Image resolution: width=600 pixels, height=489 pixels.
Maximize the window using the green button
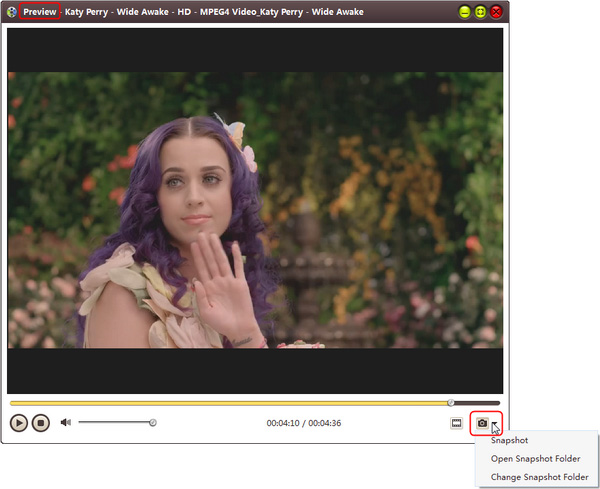[x=480, y=12]
